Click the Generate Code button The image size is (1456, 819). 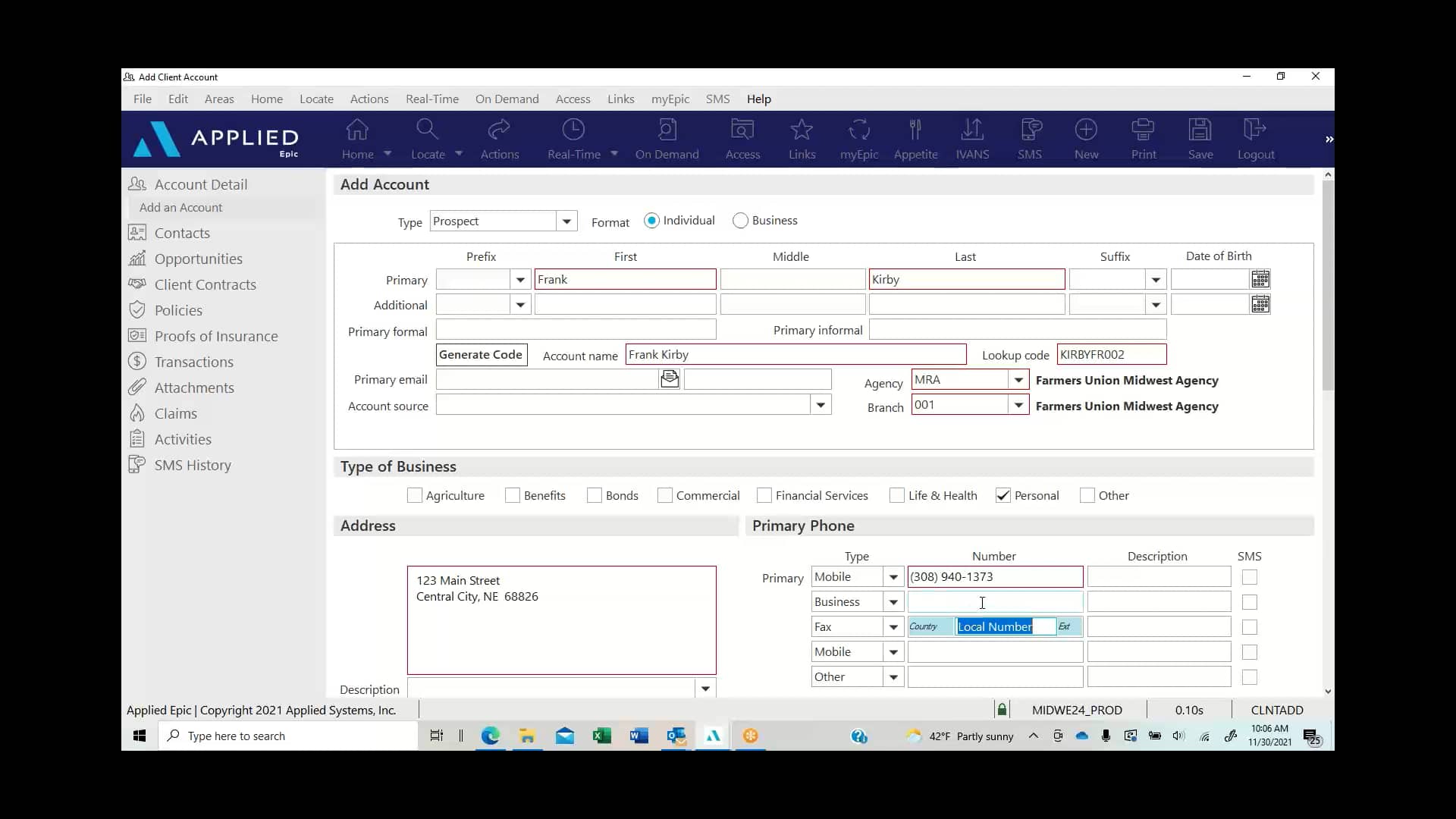pyautogui.click(x=481, y=354)
